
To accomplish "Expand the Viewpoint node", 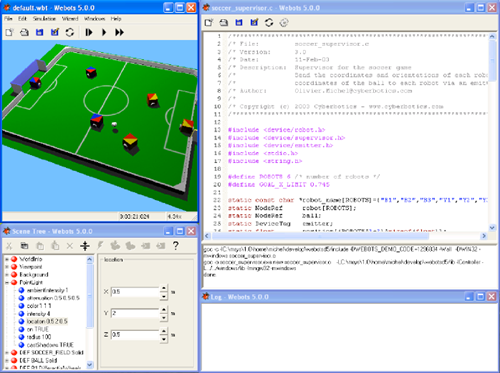I will (6, 267).
